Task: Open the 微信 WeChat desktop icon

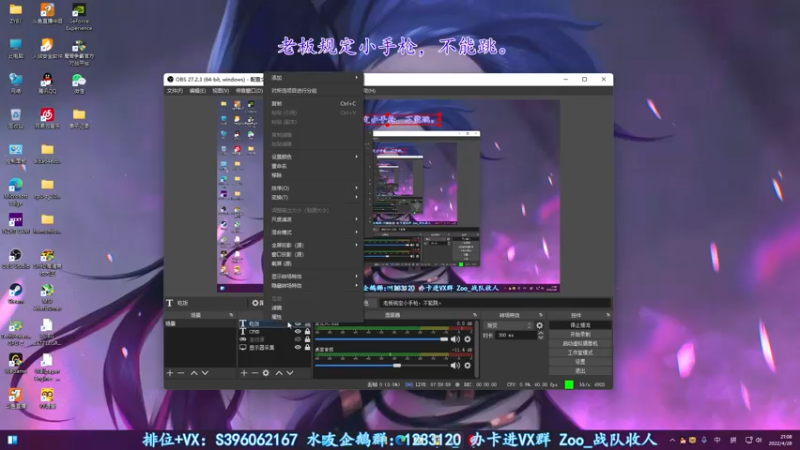Action: tap(79, 83)
